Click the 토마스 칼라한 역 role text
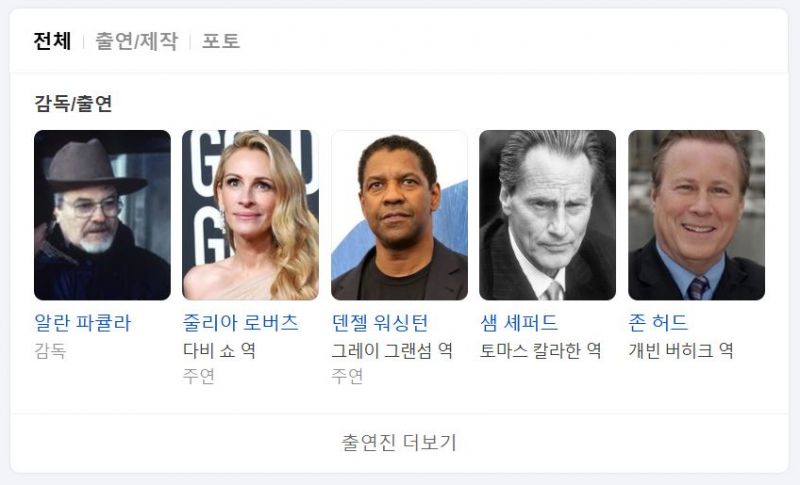 540,350
